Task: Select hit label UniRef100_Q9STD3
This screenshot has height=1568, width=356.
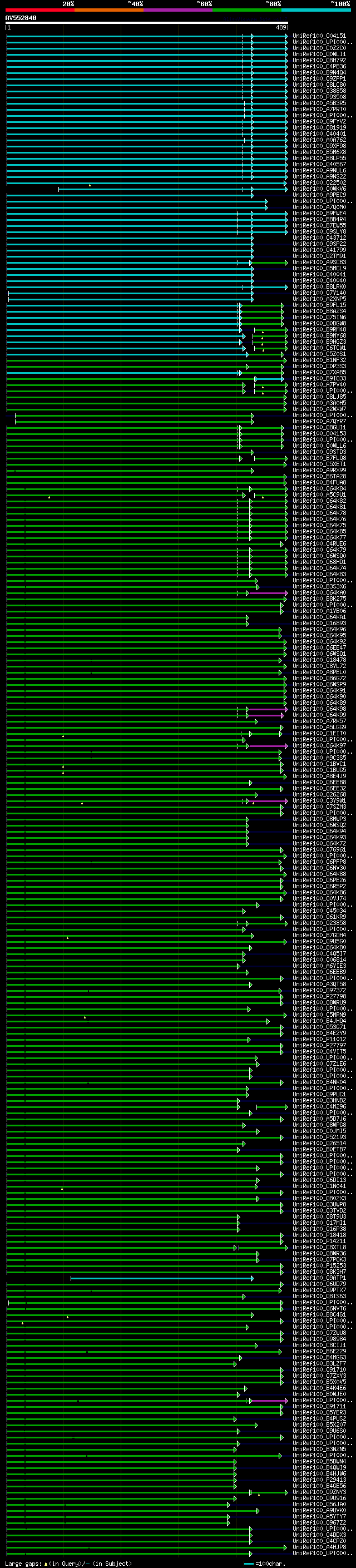Action: pos(319,452)
